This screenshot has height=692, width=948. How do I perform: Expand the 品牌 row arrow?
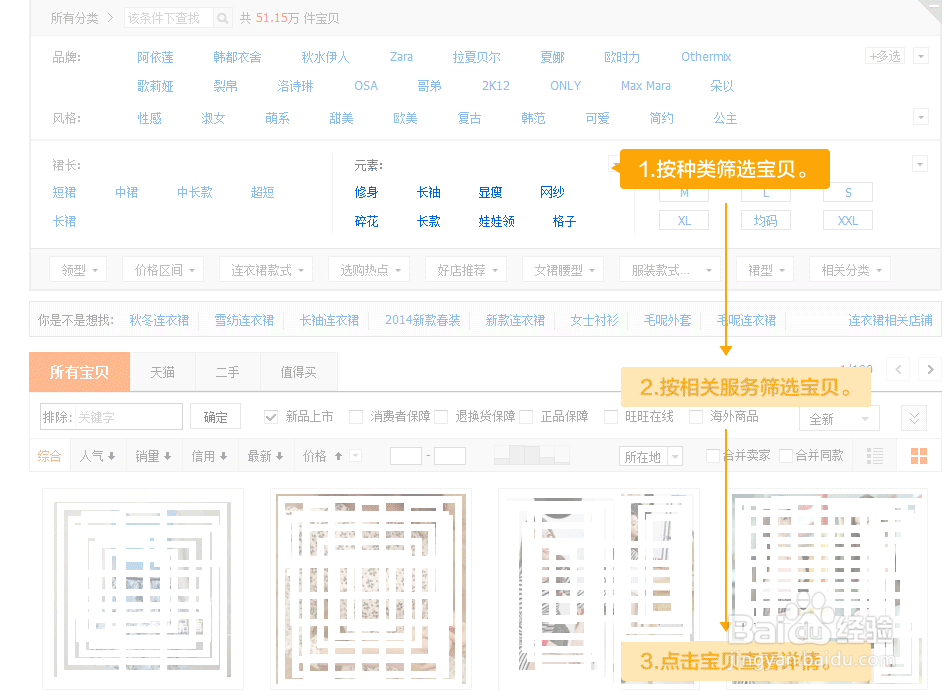coord(921,56)
